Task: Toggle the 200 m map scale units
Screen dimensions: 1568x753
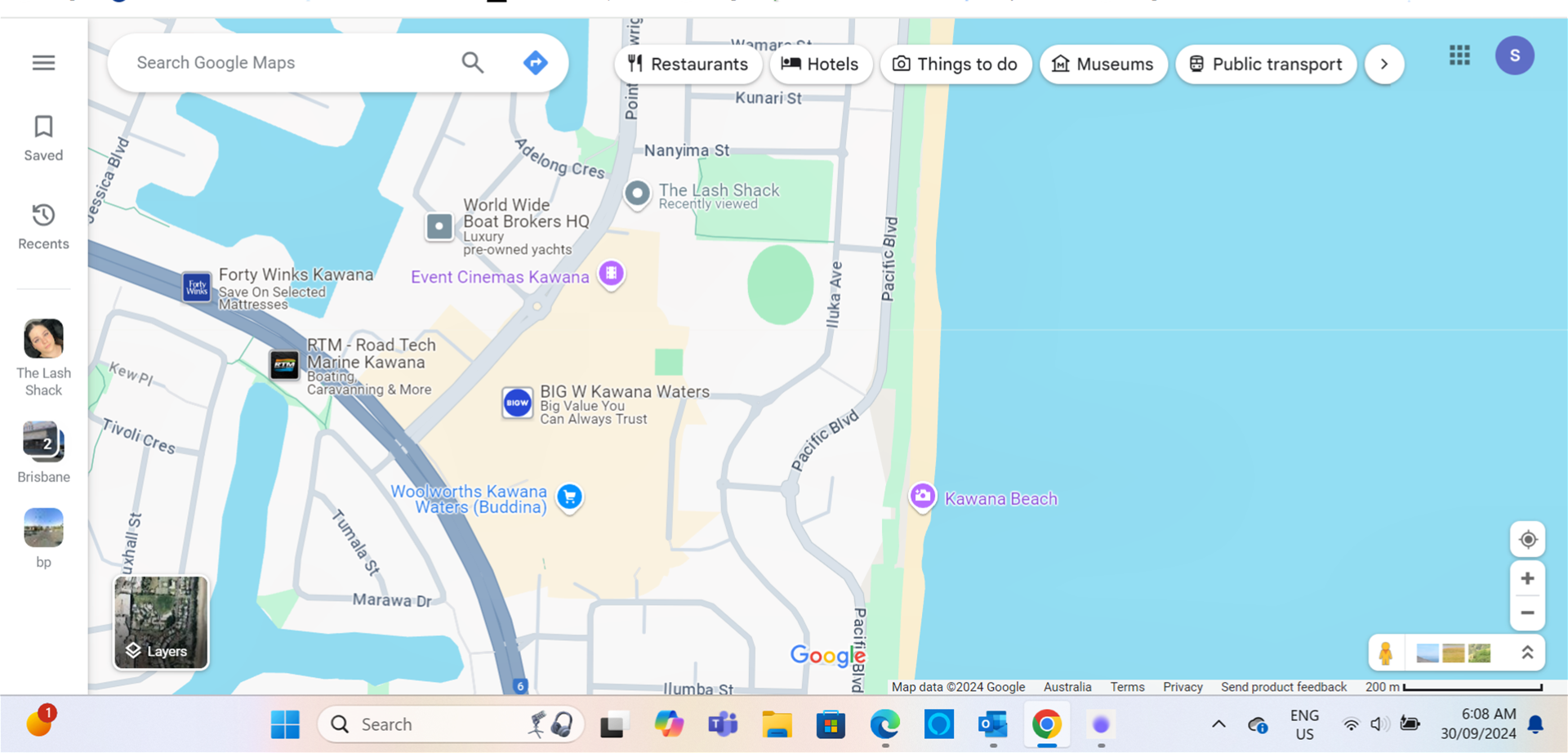Action: click(1454, 687)
